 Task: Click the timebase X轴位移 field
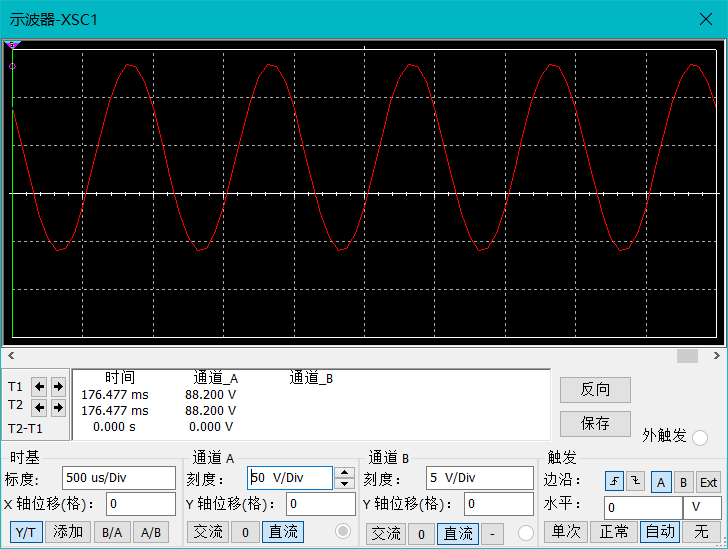[141, 504]
